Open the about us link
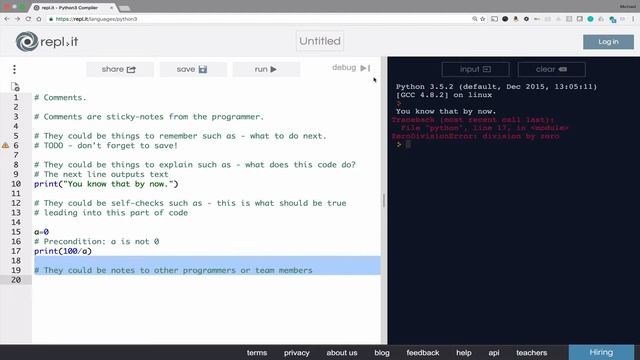Image resolution: width=640 pixels, height=360 pixels. click(342, 353)
